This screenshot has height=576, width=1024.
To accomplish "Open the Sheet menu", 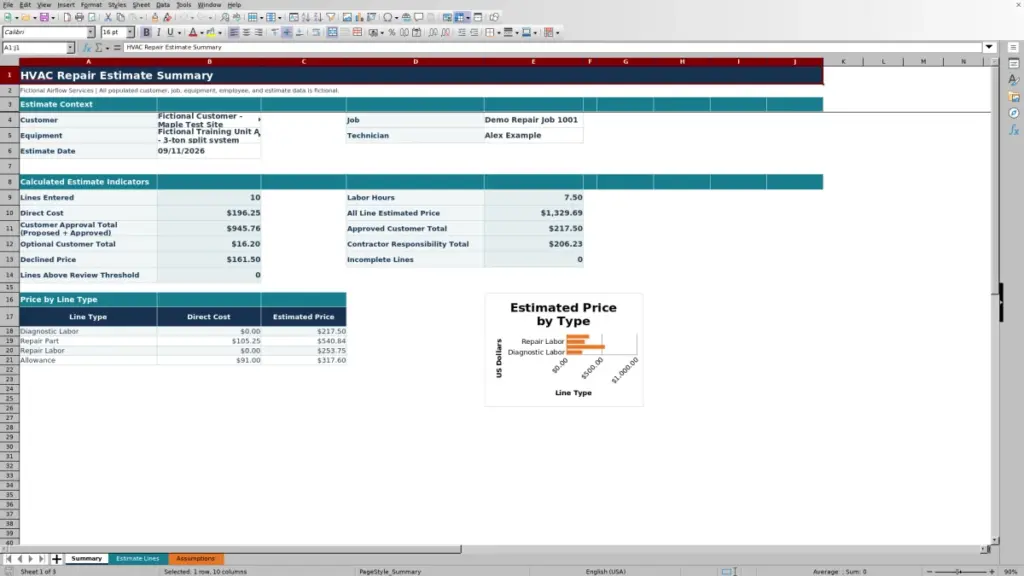I will coord(141,5).
